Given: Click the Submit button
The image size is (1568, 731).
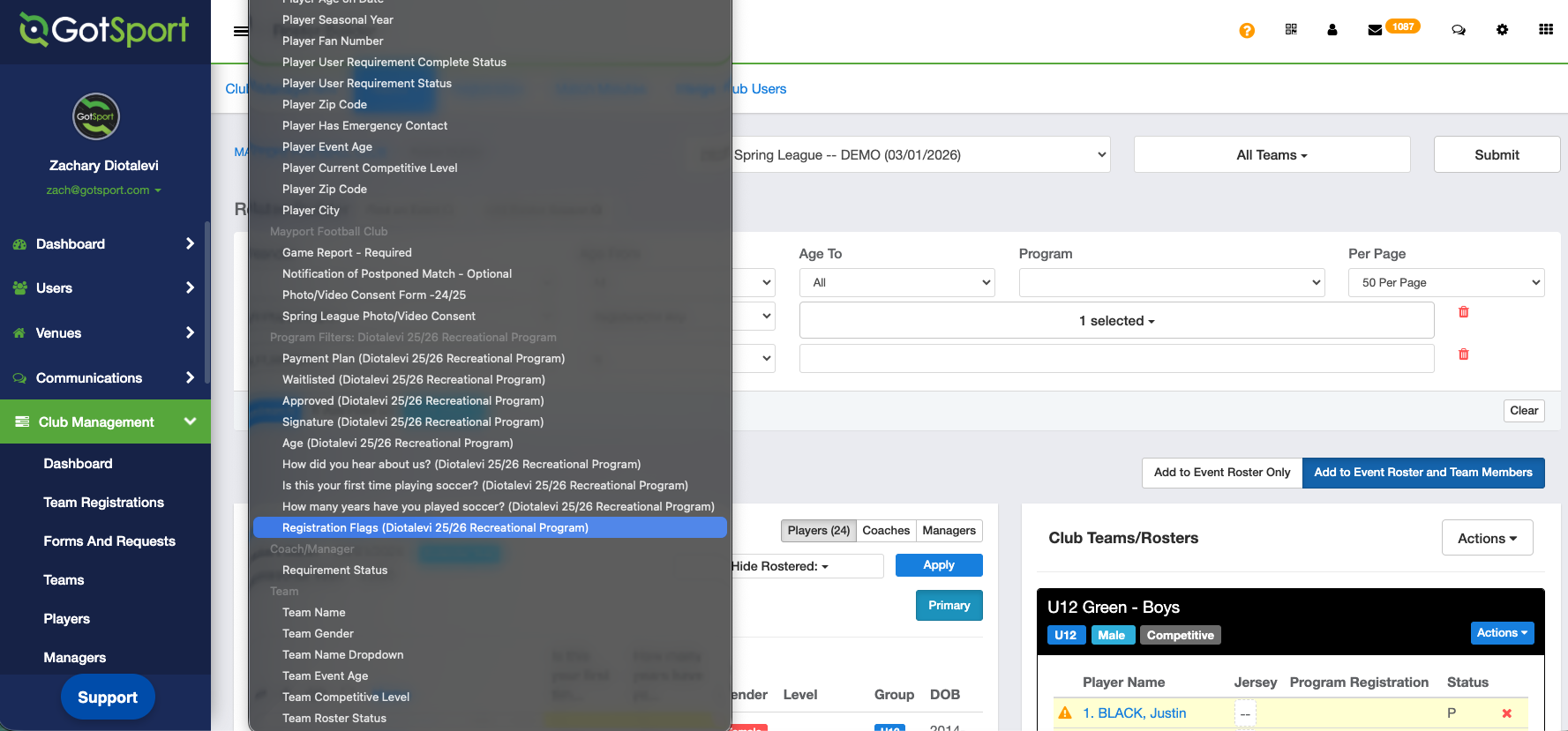Looking at the screenshot, I should 1496,155.
